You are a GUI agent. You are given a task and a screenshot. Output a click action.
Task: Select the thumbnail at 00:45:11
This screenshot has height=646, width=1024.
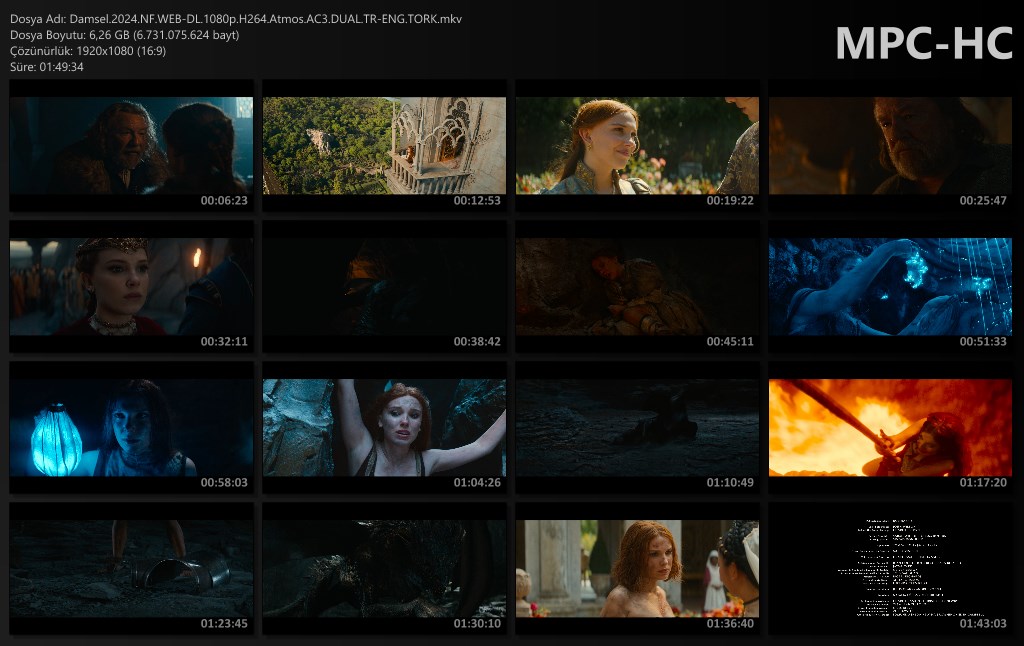click(x=637, y=286)
